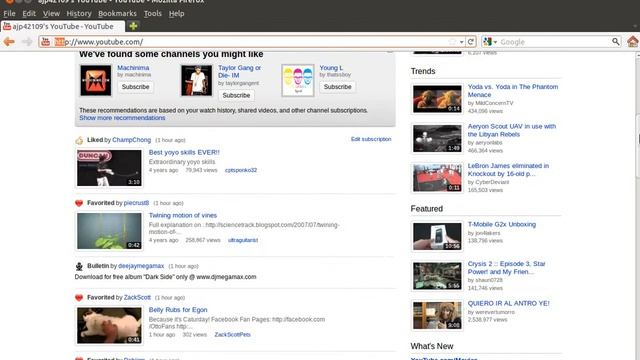Screen dimensions: 640x360
Task: Open the deejaymegamax user link
Action: pos(141,266)
